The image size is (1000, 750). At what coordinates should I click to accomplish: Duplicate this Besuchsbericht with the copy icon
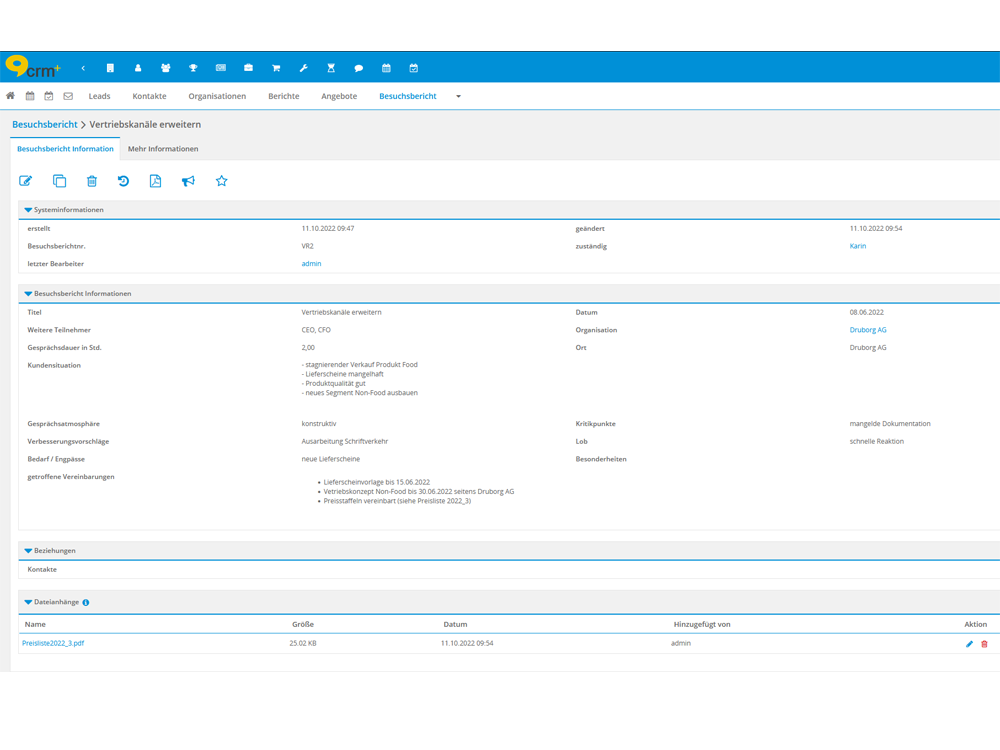[59, 181]
